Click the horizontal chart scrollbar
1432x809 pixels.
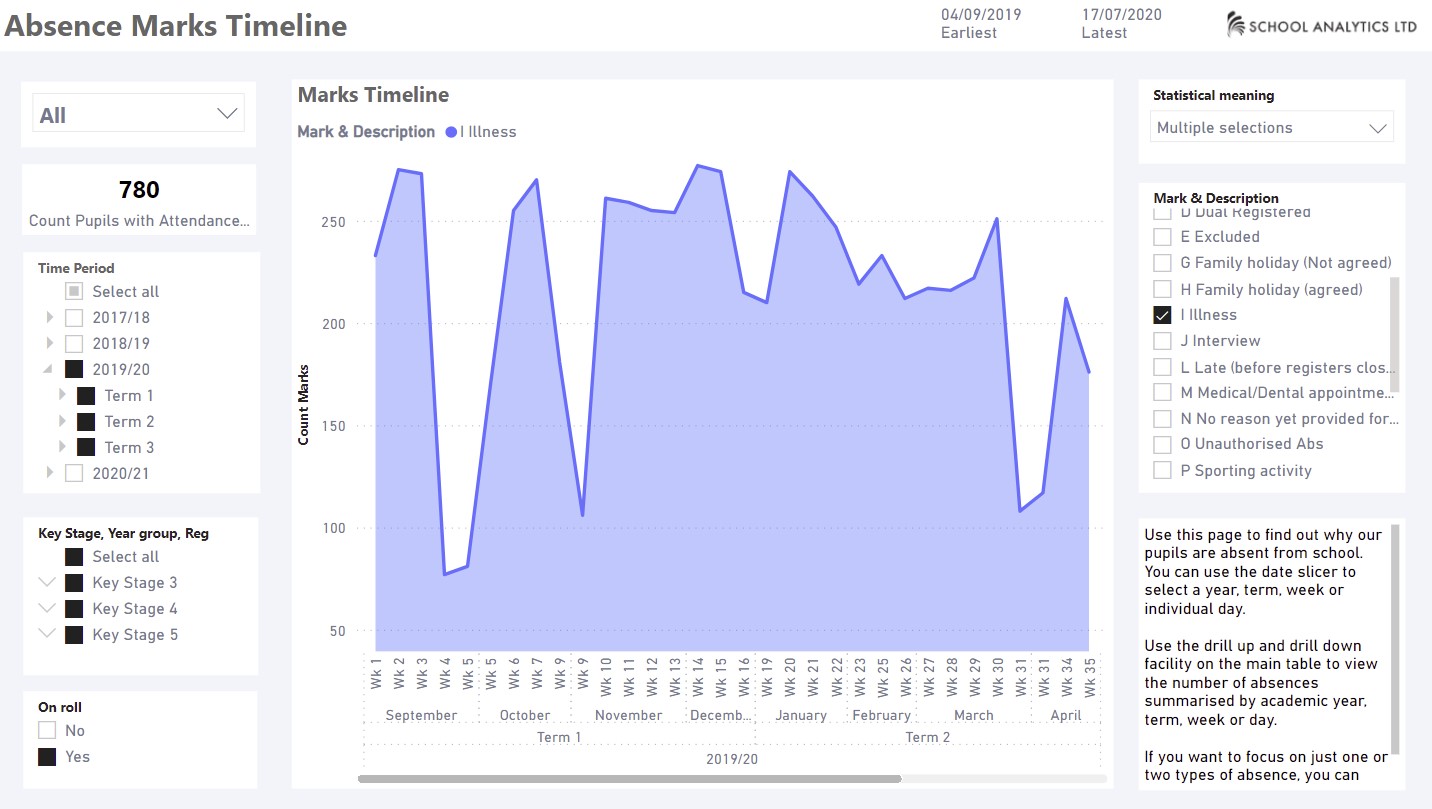[629, 778]
